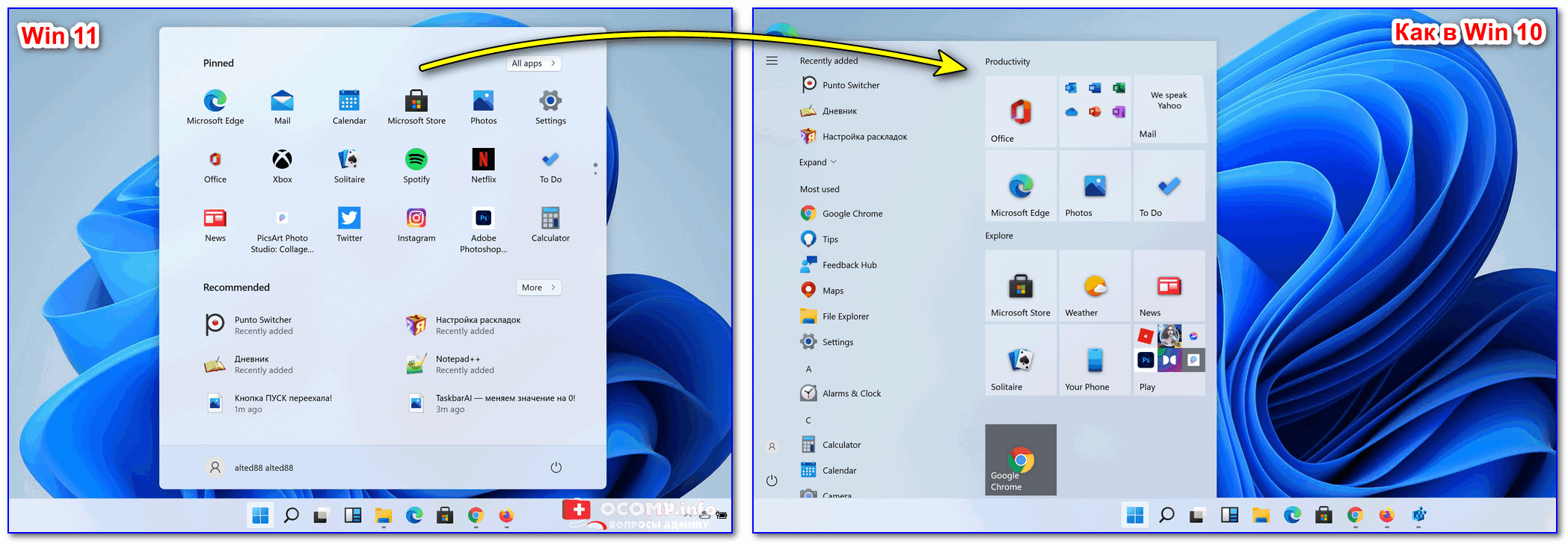Open pinned Twitter app
The height and width of the screenshot is (544, 1568).
click(x=349, y=225)
